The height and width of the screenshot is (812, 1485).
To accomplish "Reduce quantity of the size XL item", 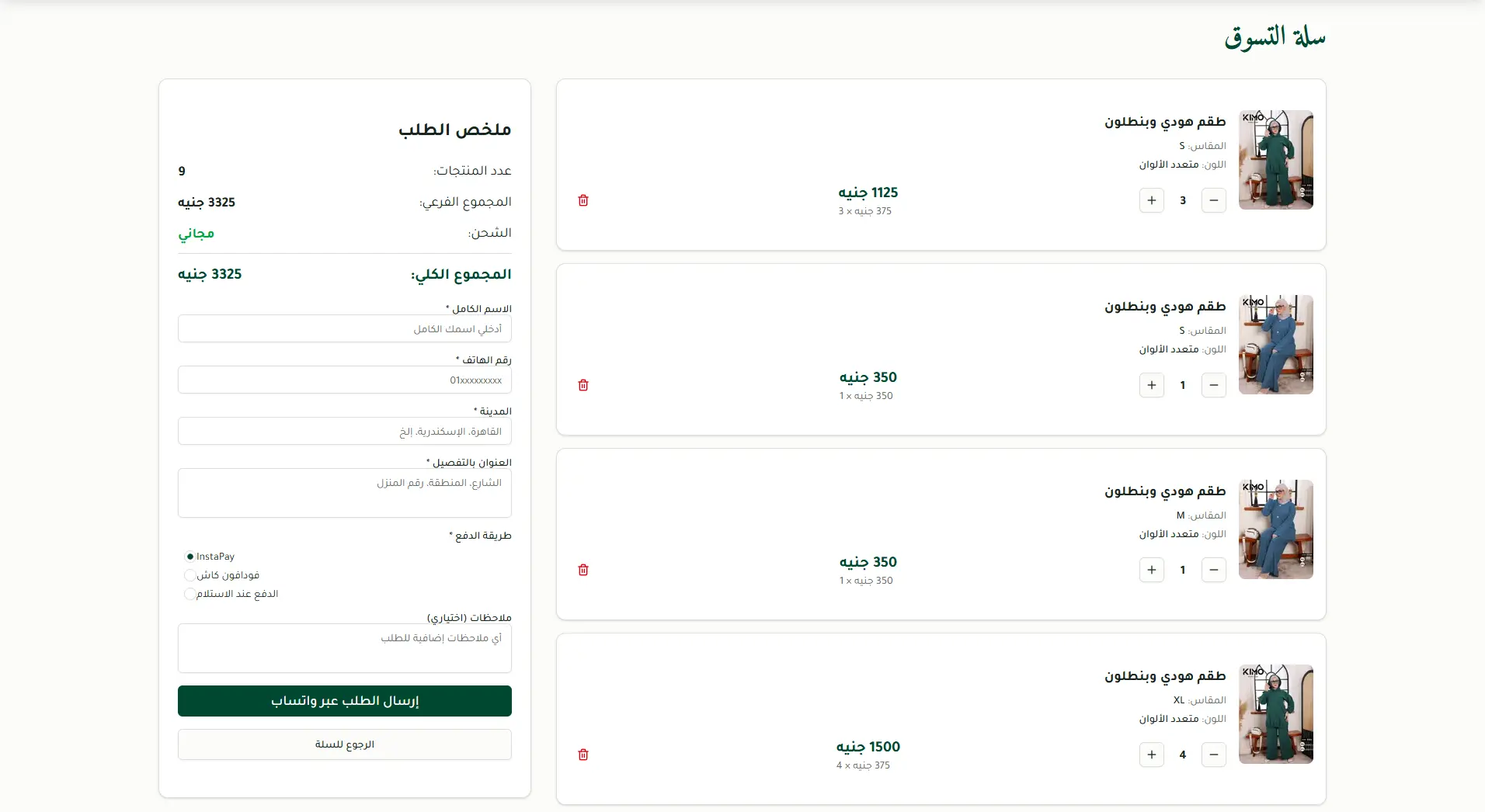I will 1214,755.
